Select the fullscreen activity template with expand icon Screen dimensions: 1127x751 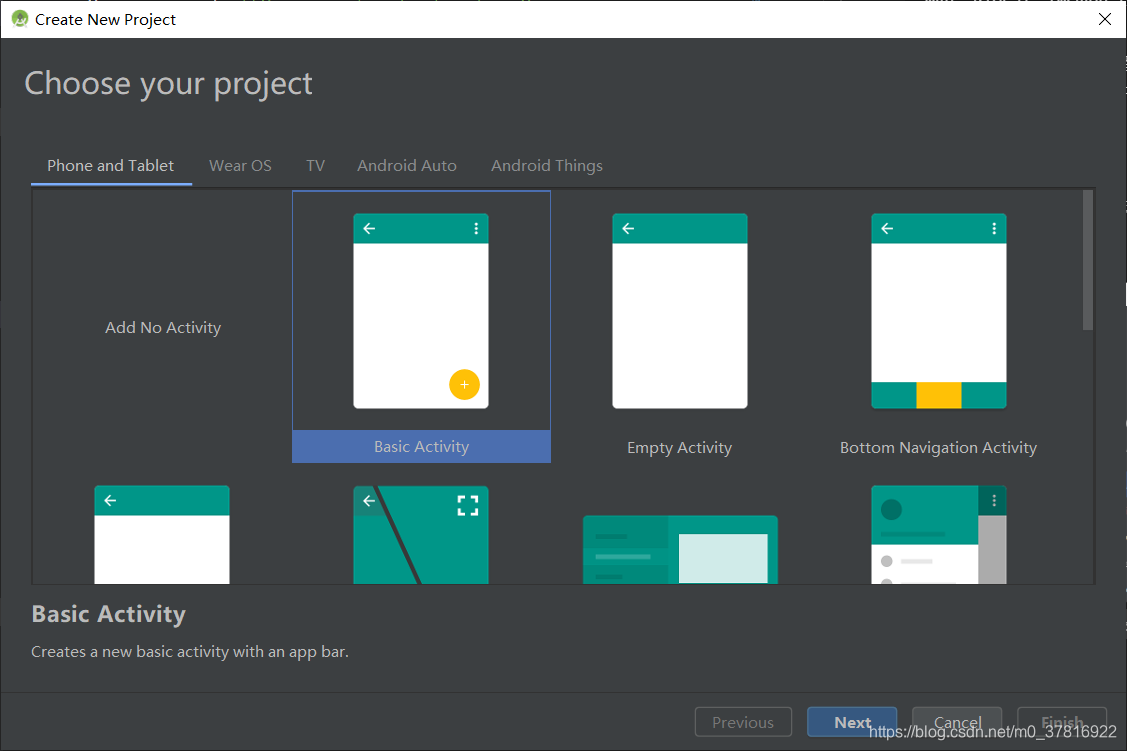420,535
